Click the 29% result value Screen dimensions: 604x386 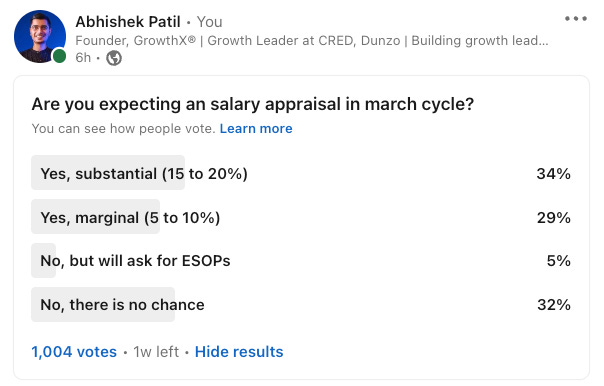554,218
